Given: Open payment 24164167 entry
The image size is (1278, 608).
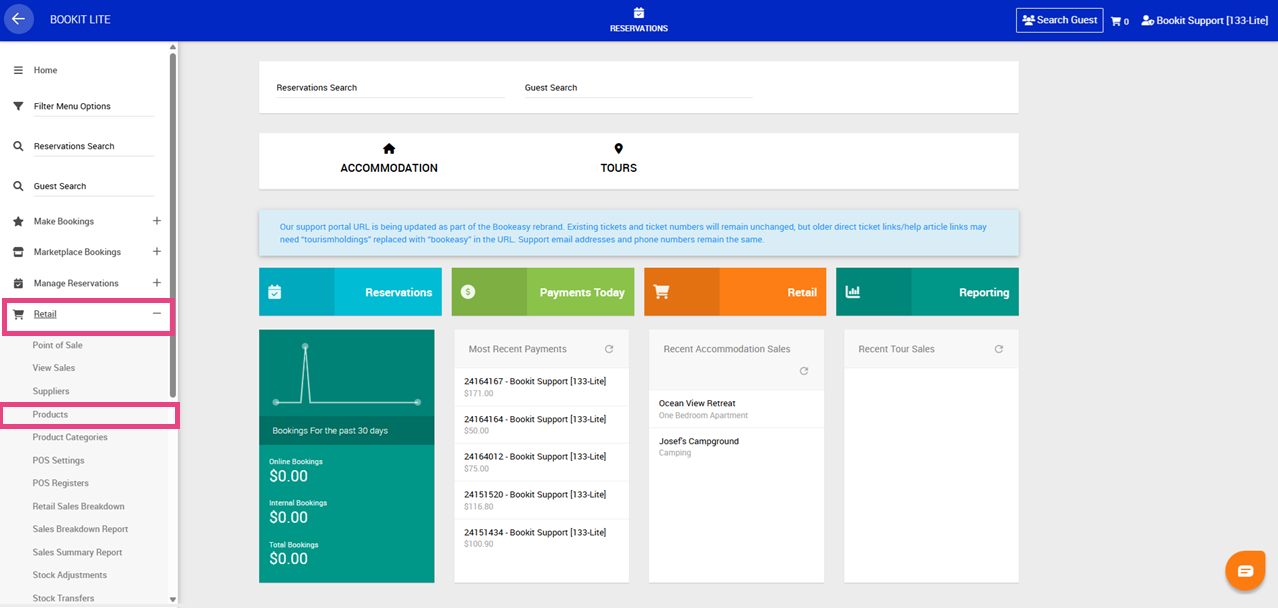Looking at the screenshot, I should (x=541, y=387).
